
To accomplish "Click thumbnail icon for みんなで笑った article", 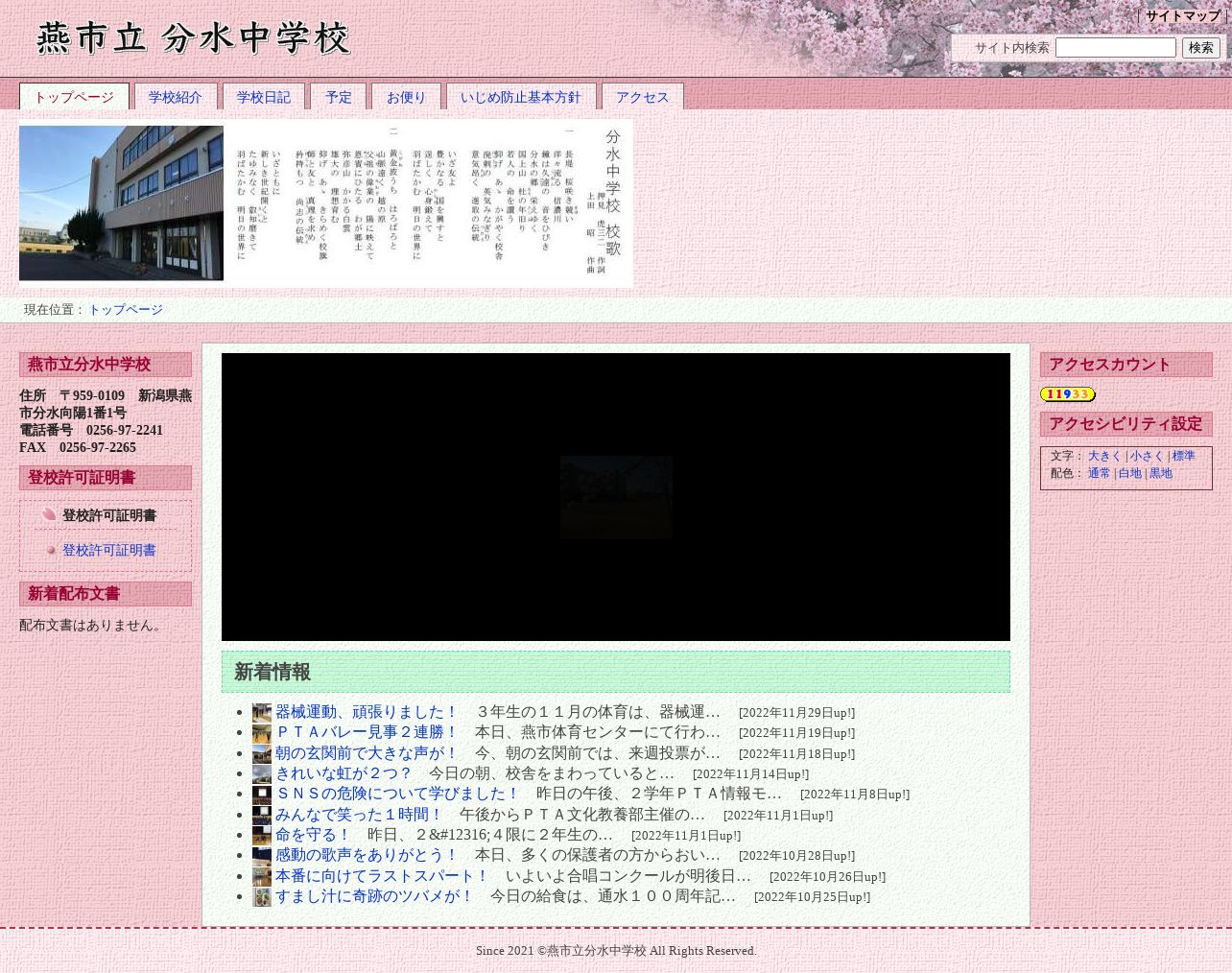I will tap(262, 816).
